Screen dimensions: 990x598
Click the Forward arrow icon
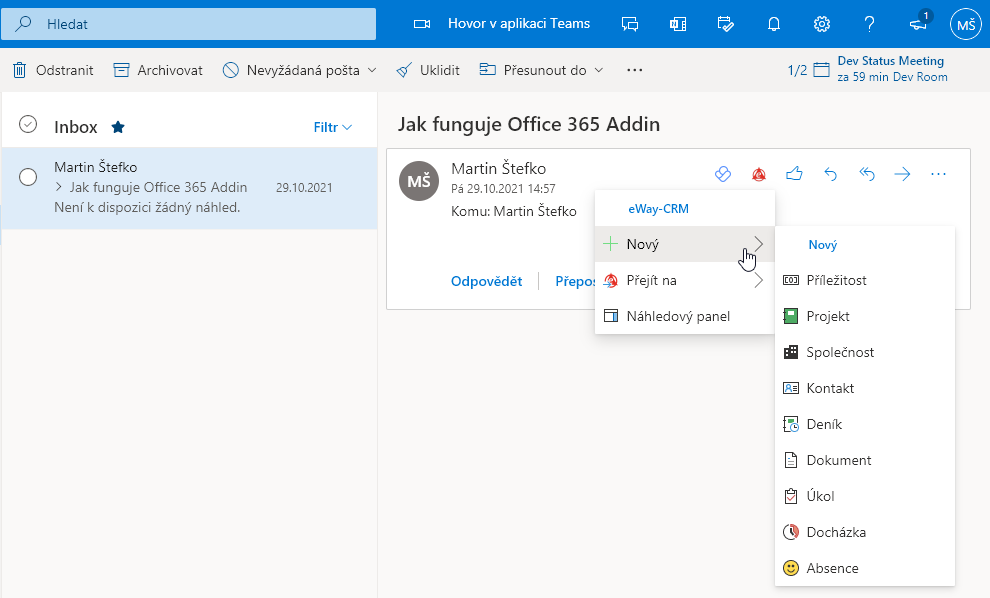pyautogui.click(x=902, y=174)
